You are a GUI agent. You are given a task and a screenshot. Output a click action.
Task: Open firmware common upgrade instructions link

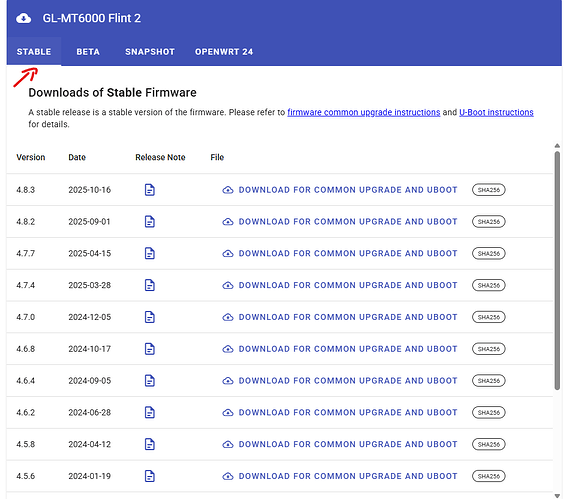[x=363, y=112]
